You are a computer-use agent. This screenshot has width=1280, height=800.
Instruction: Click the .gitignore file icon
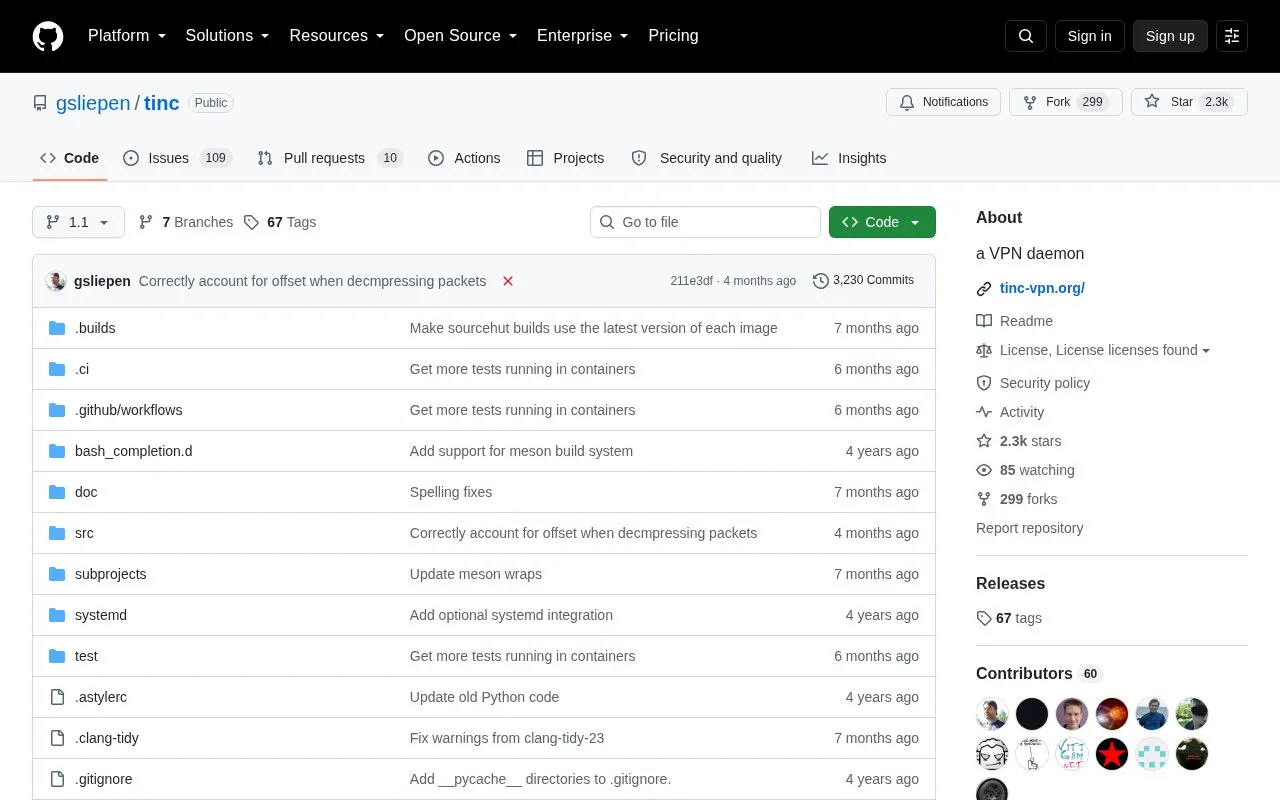(57, 779)
